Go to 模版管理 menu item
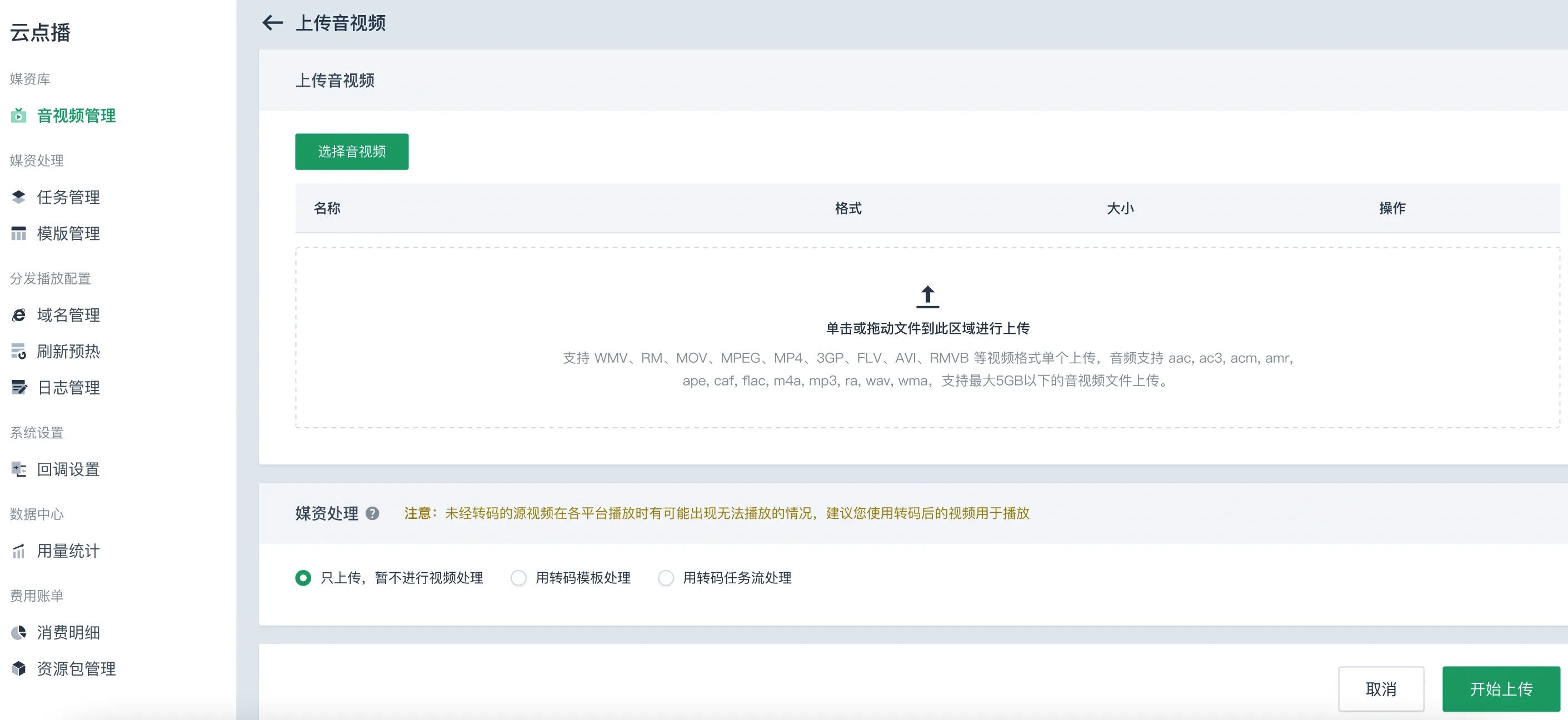This screenshot has height=720, width=1568. pos(68,233)
